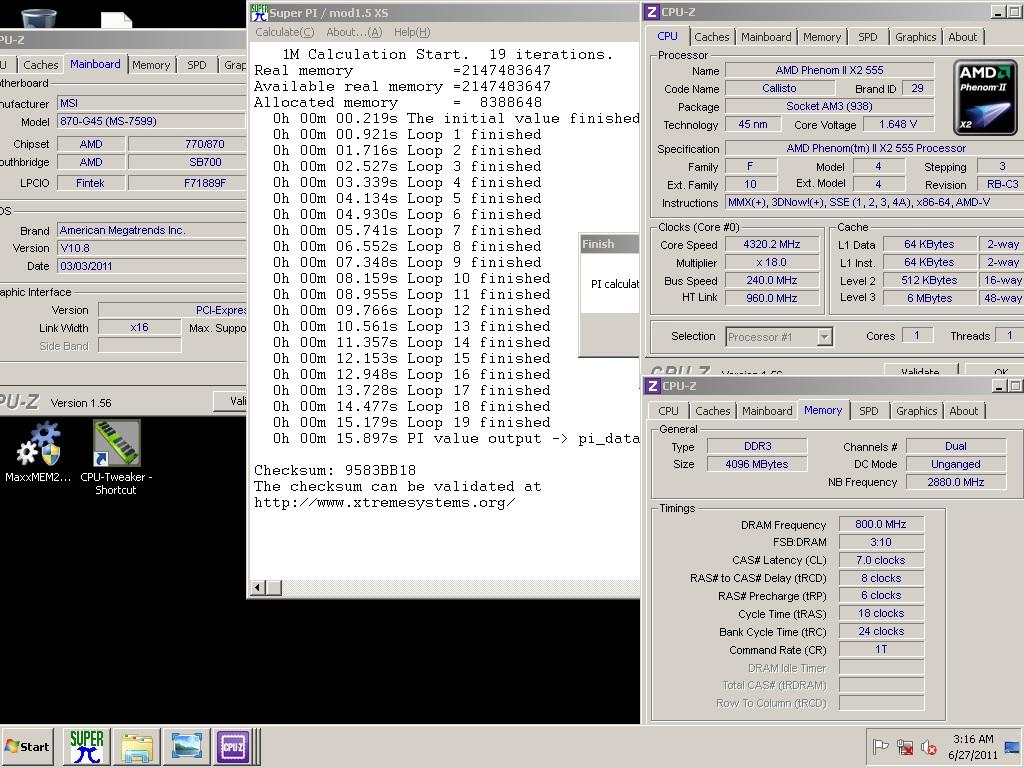
Task: Select Graphics tab in top-right CPU-Z window
Action: [x=916, y=37]
